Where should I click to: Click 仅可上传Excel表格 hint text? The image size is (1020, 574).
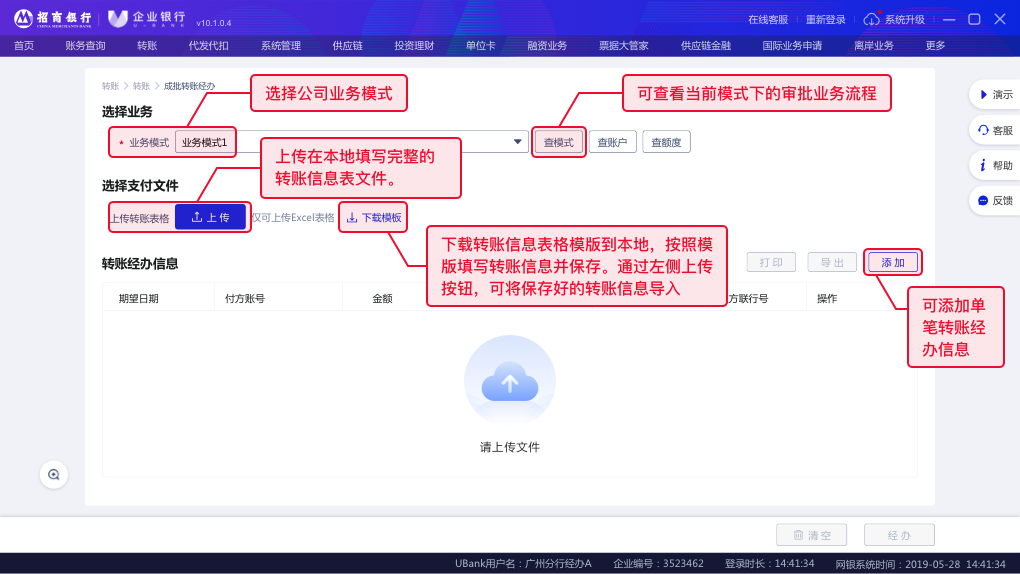pyautogui.click(x=293, y=217)
